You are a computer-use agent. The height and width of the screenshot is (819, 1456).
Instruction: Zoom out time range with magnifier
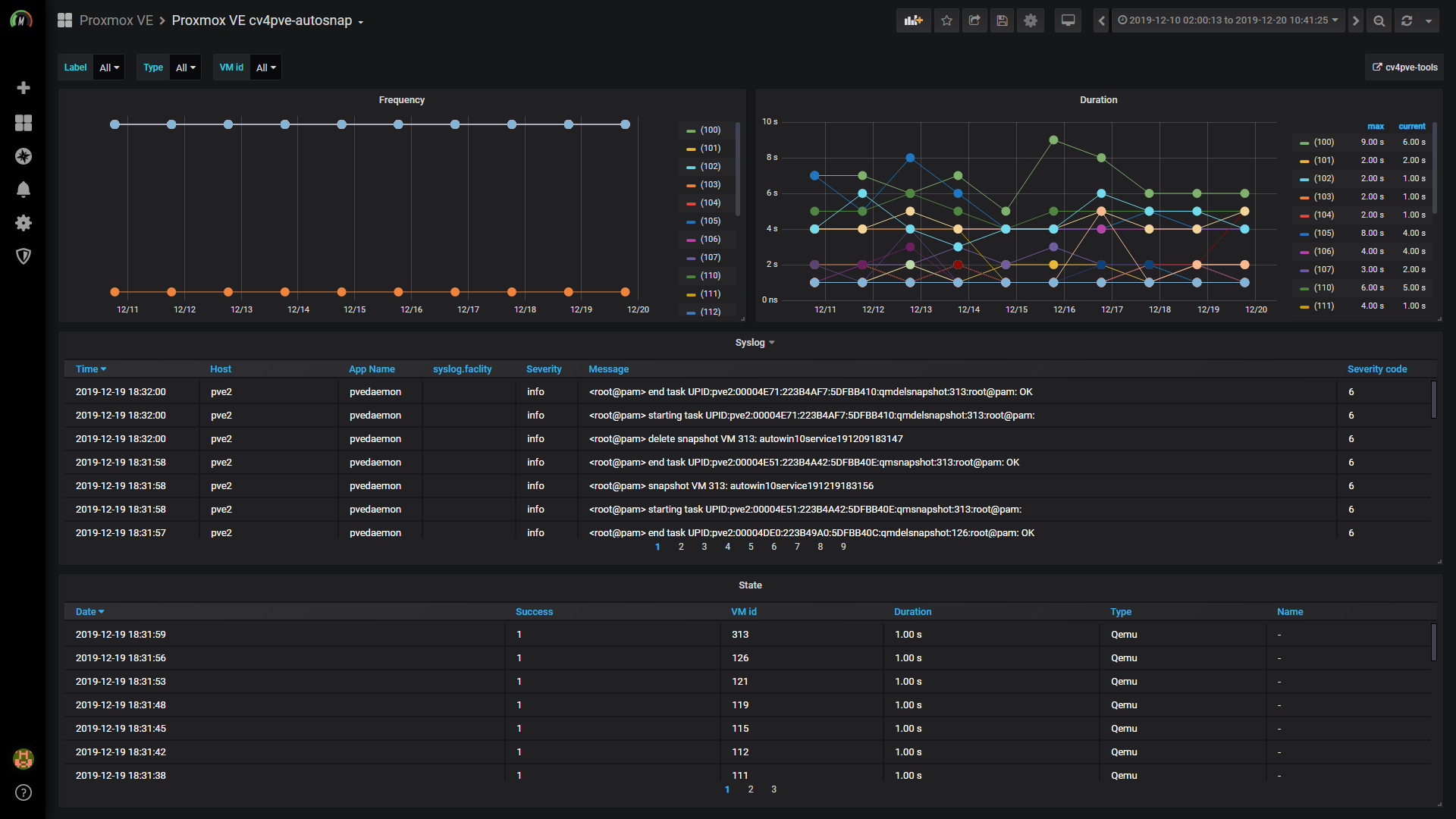1379,20
